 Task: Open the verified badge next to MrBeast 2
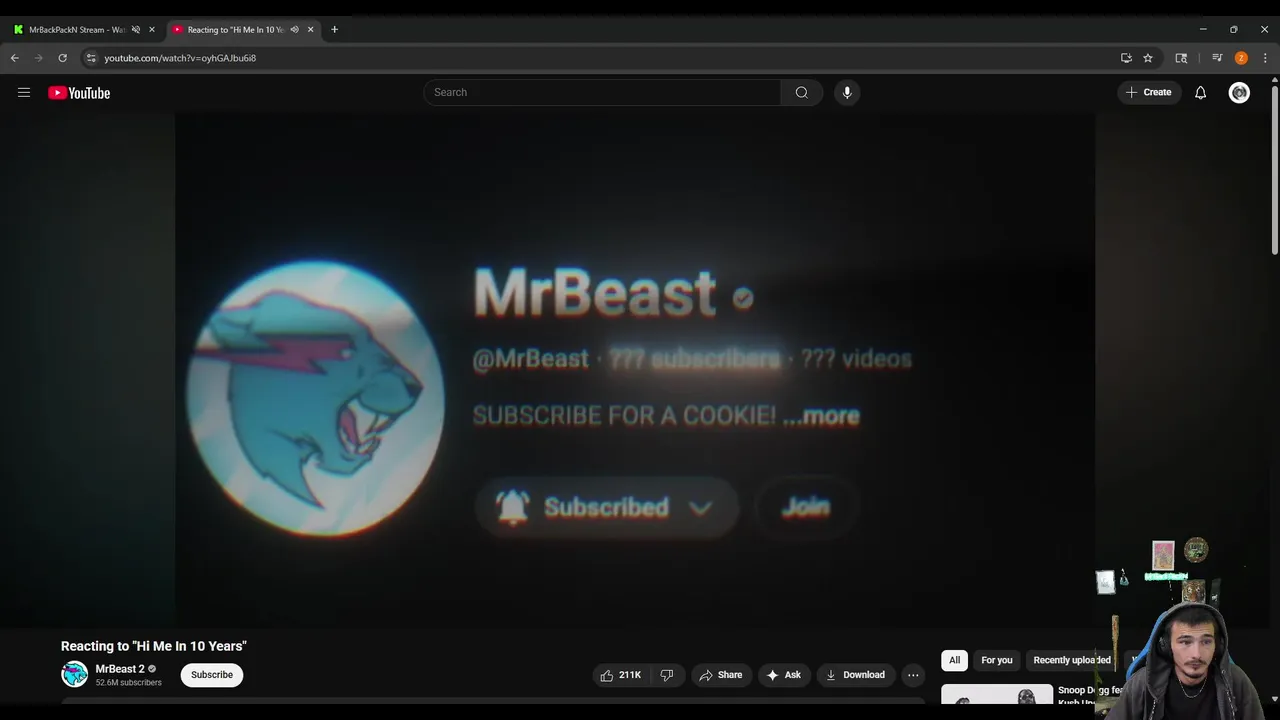click(152, 669)
